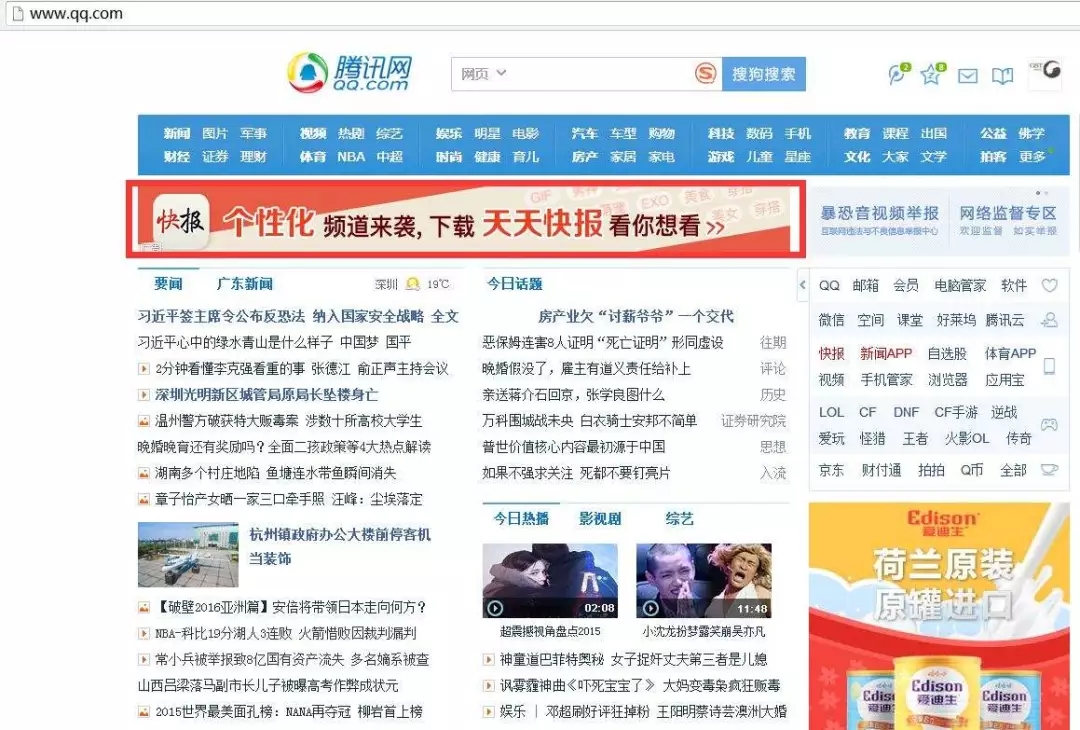The width and height of the screenshot is (1080, 730).
Task: Switch to the 今日热播 tab
Action: pos(521,519)
